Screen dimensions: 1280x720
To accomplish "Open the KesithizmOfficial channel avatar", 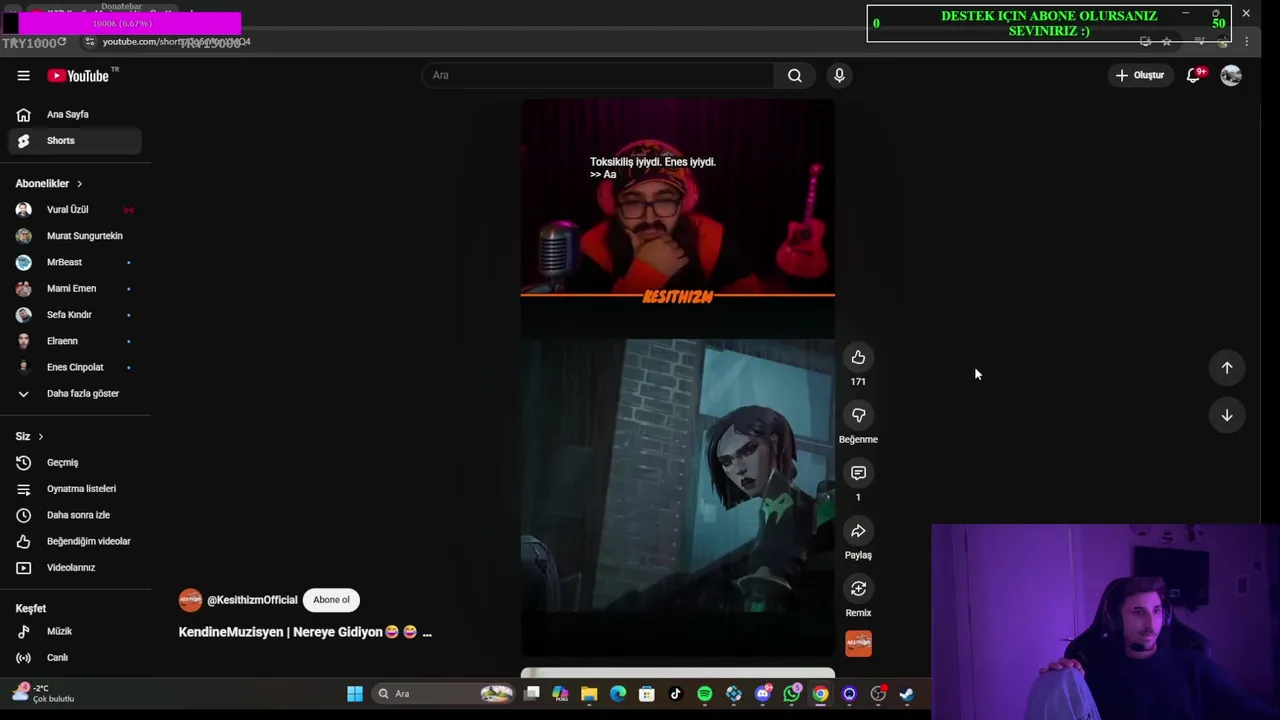I will 190,600.
